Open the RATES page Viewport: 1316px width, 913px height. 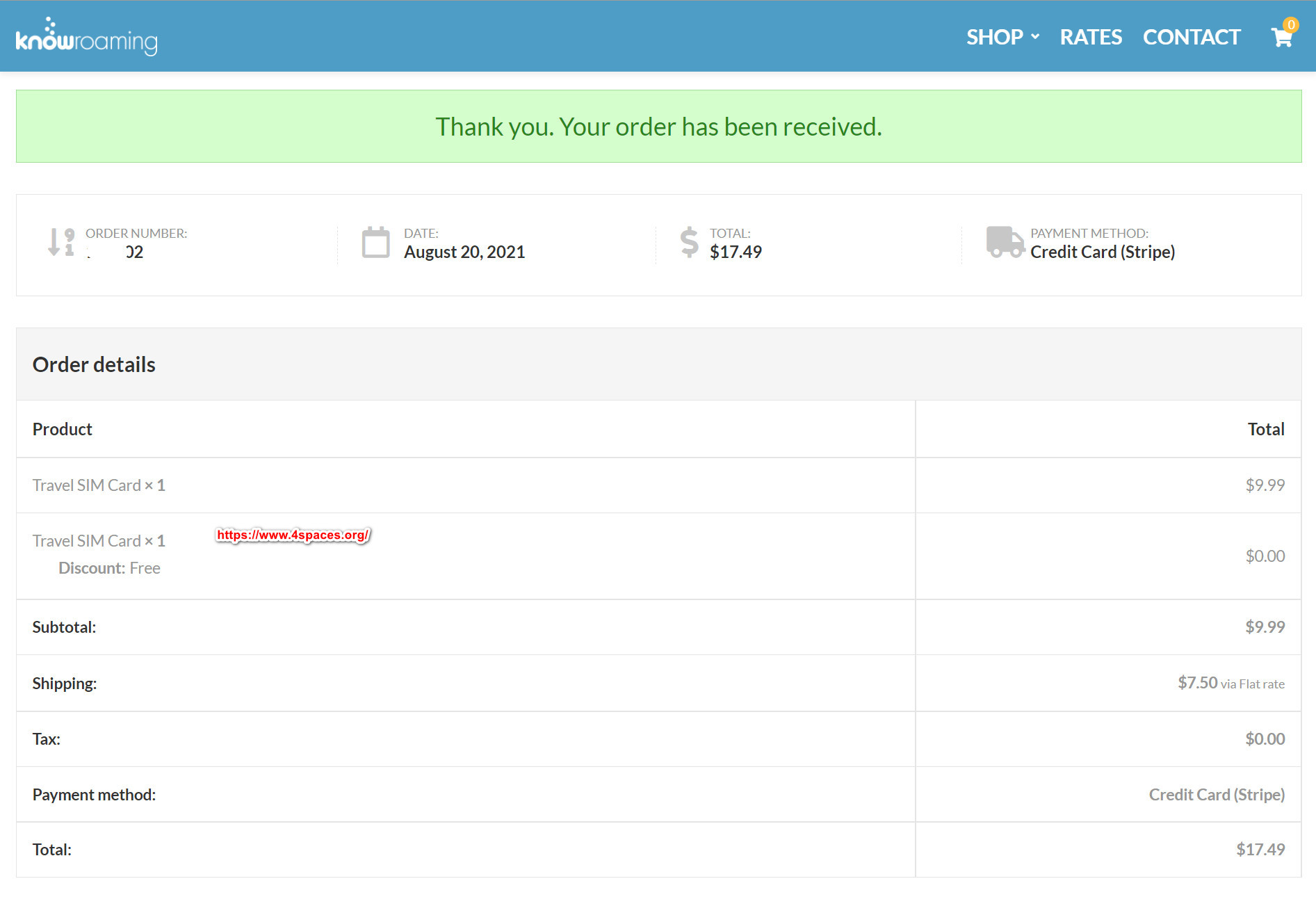coord(1090,37)
